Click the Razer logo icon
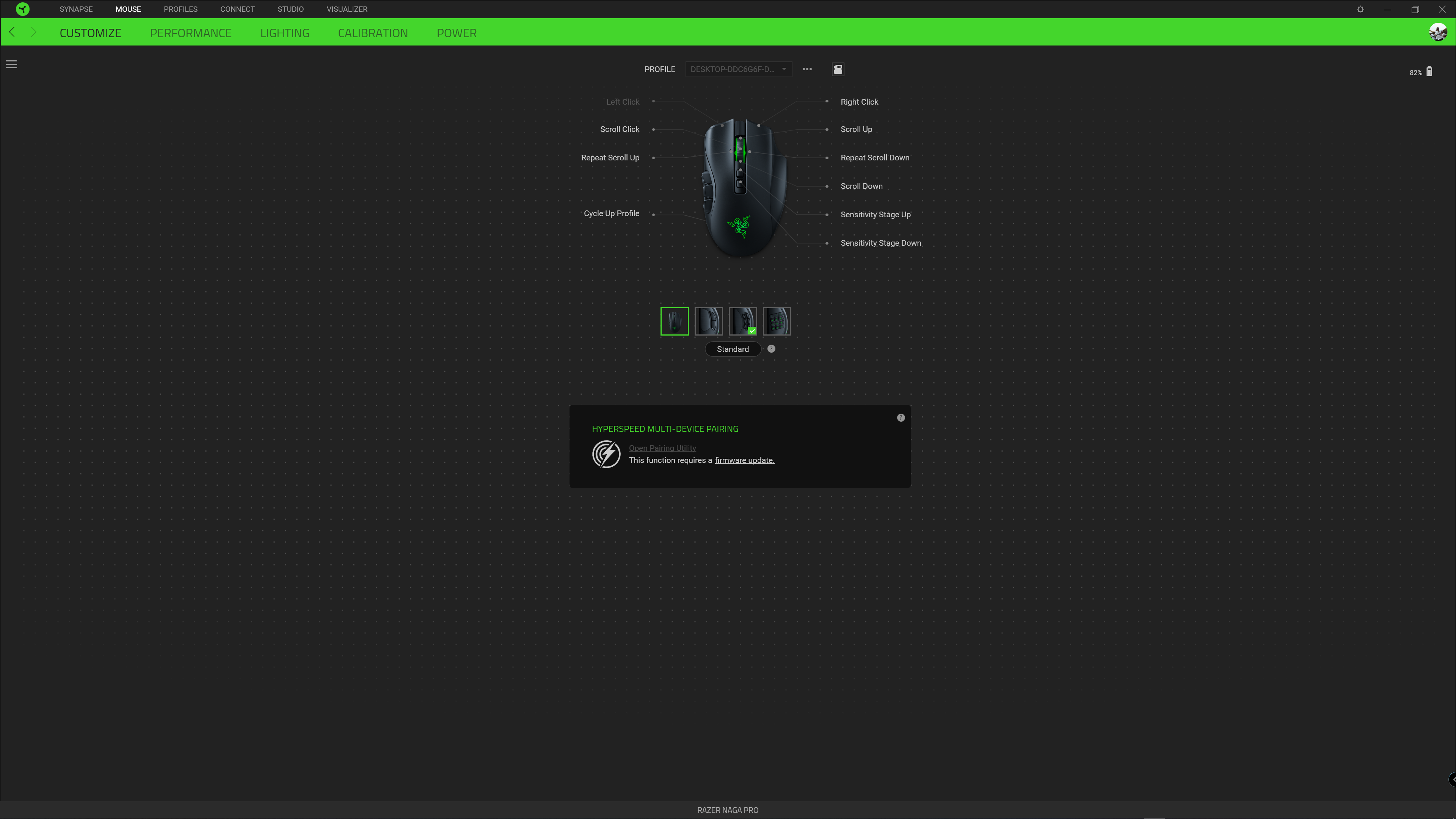 coord(23,9)
